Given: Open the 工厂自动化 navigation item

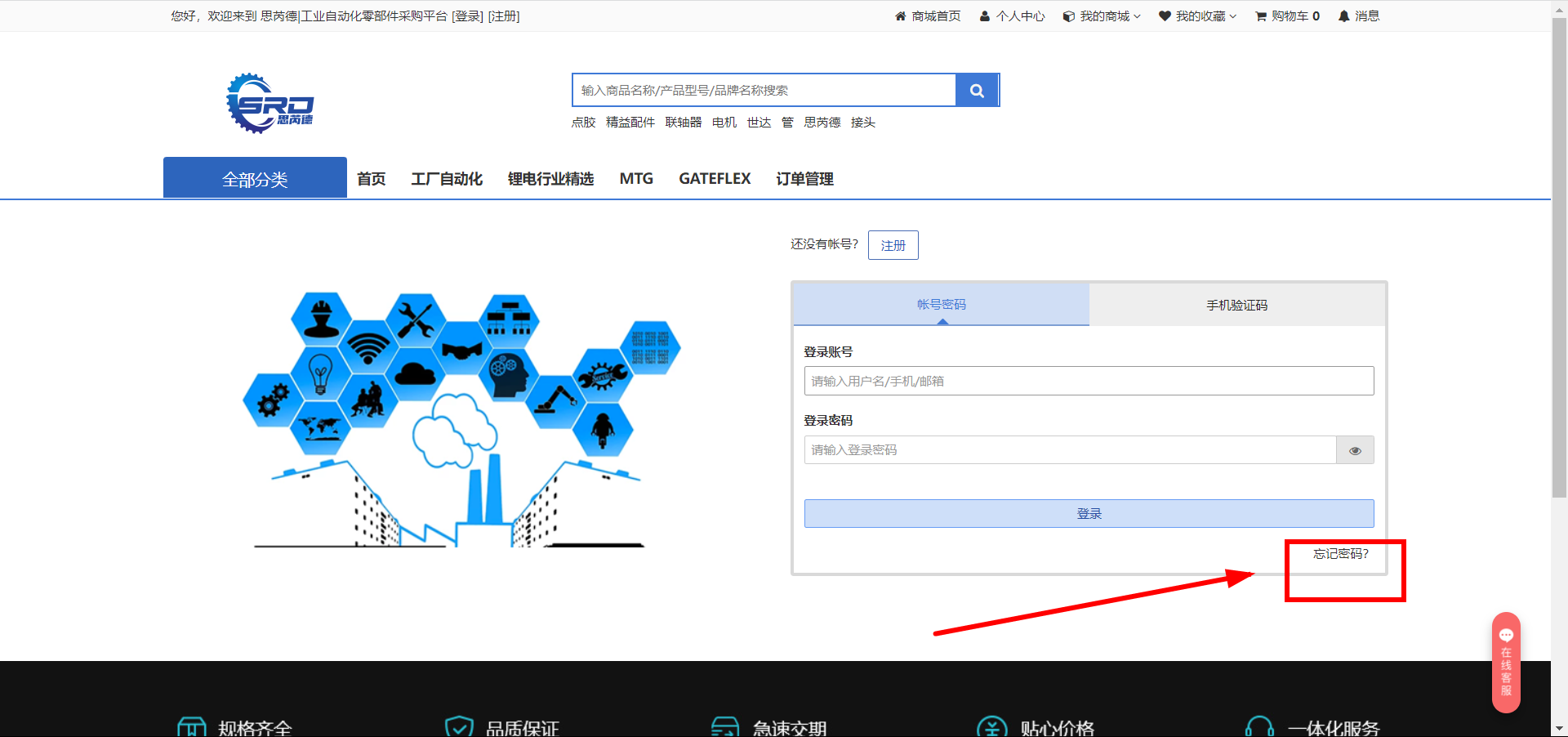Looking at the screenshot, I should coord(447,179).
